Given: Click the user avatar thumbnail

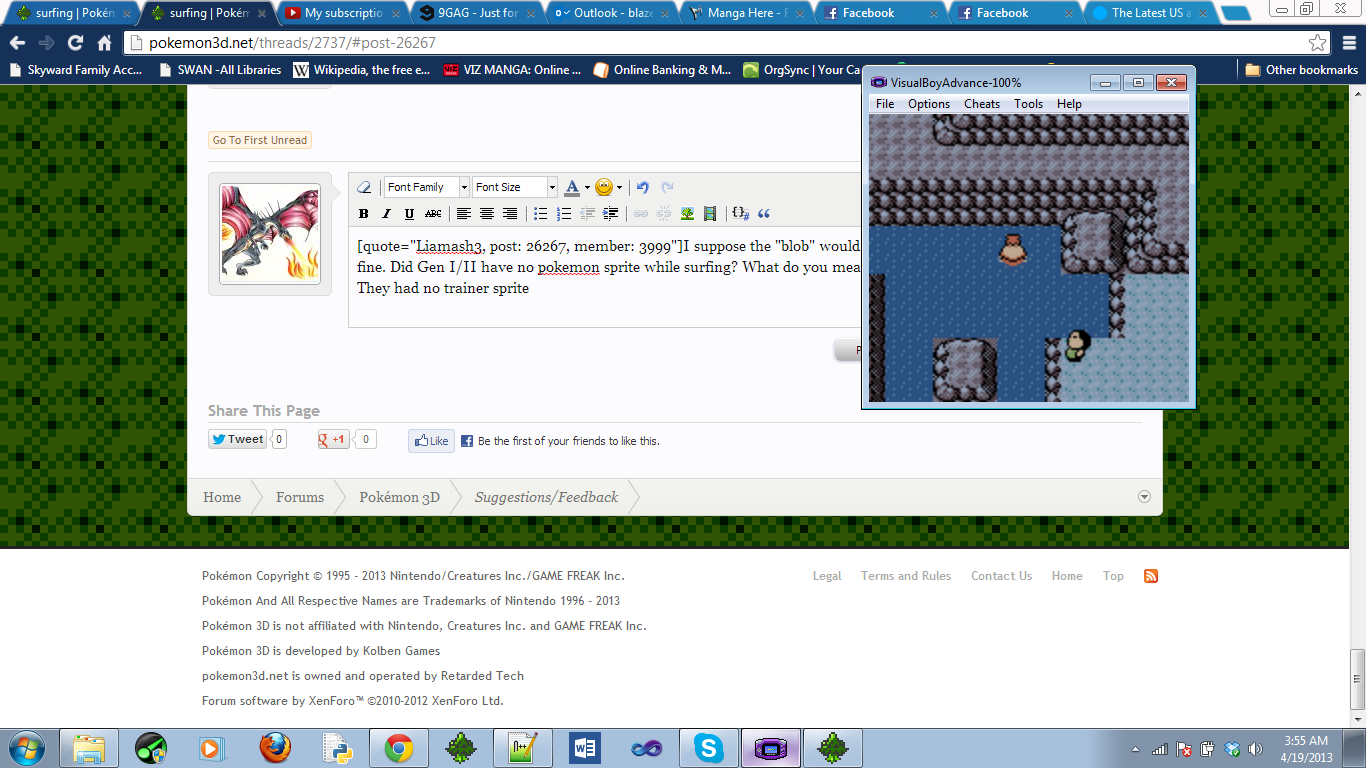Looking at the screenshot, I should pos(270,234).
